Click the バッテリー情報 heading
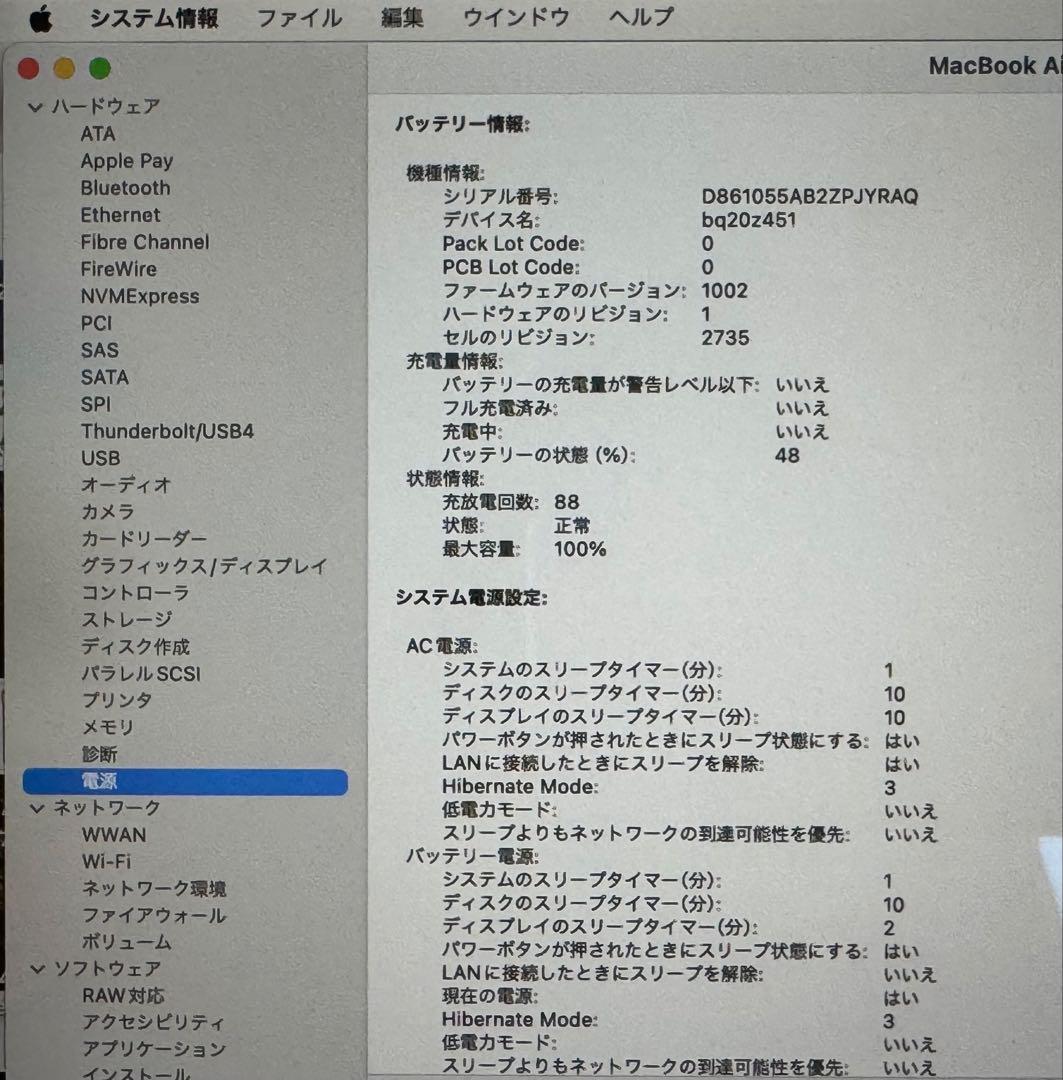 463,125
